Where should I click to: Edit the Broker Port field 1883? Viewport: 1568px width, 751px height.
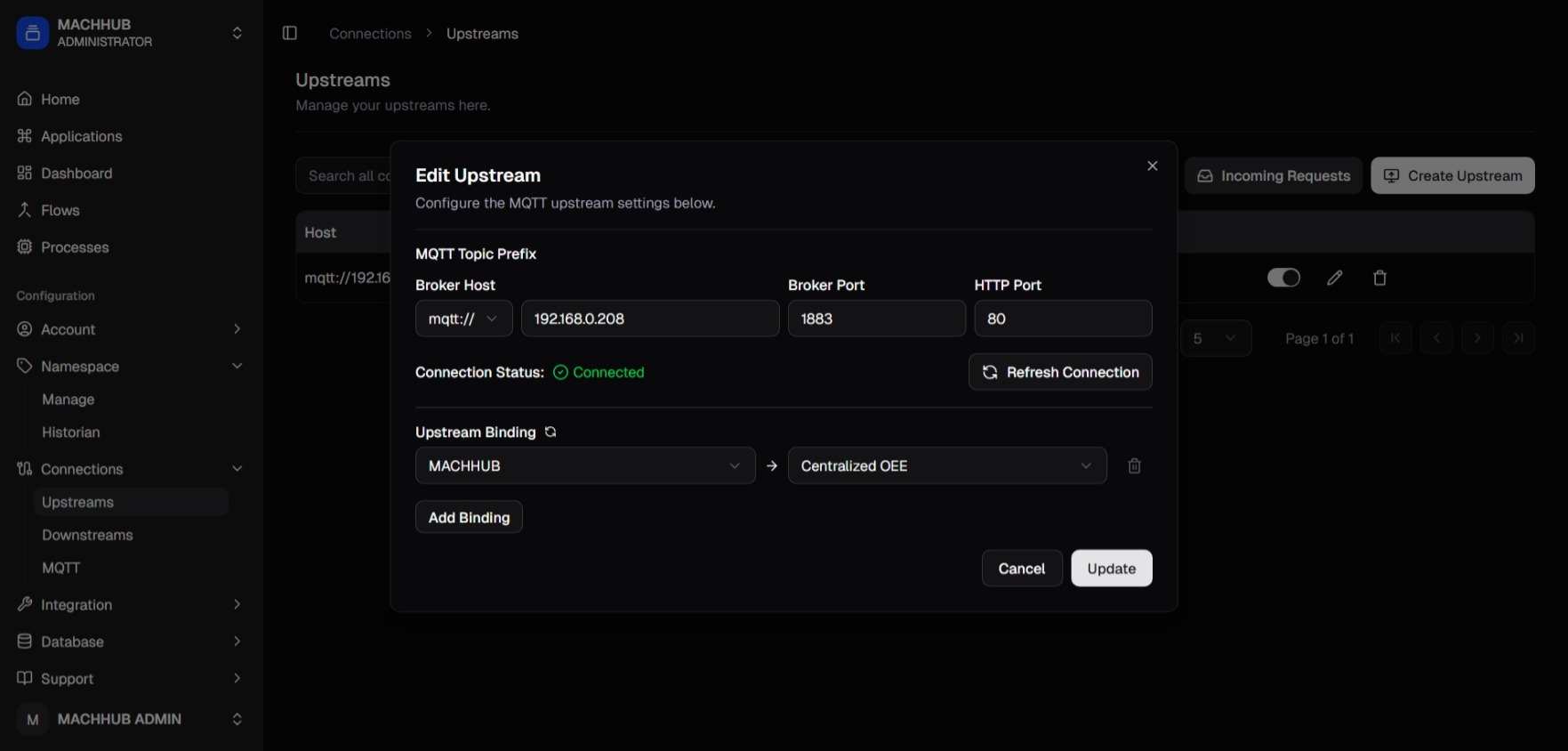[x=876, y=319]
